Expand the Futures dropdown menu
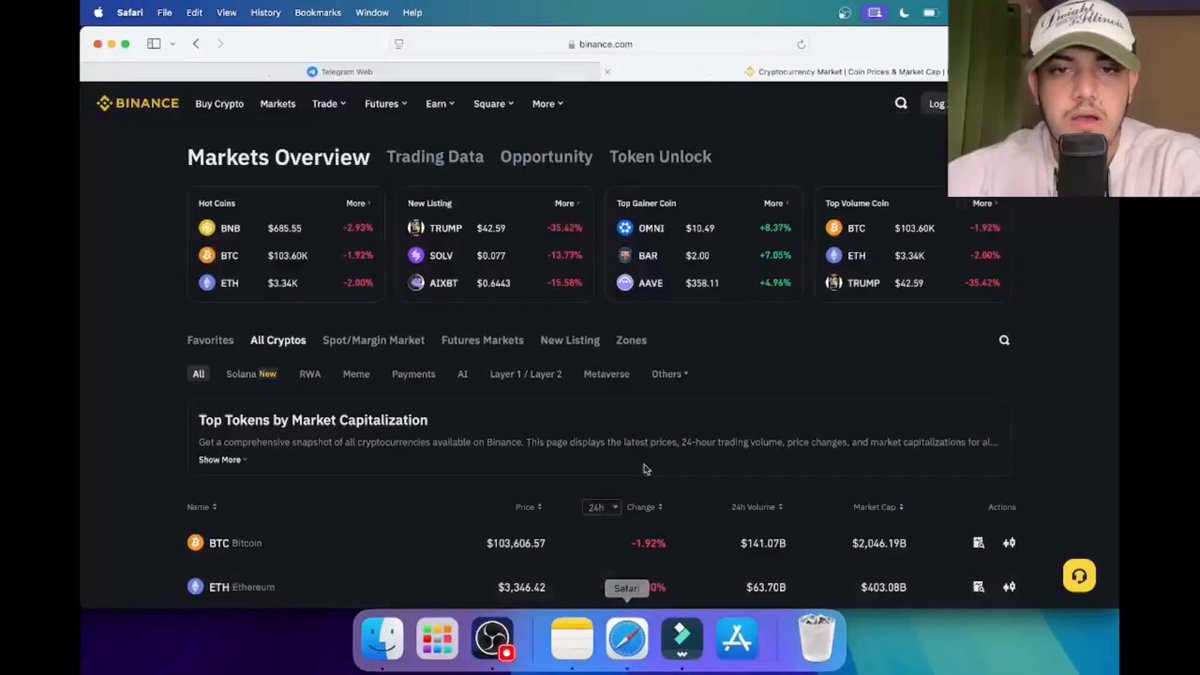 (x=386, y=104)
